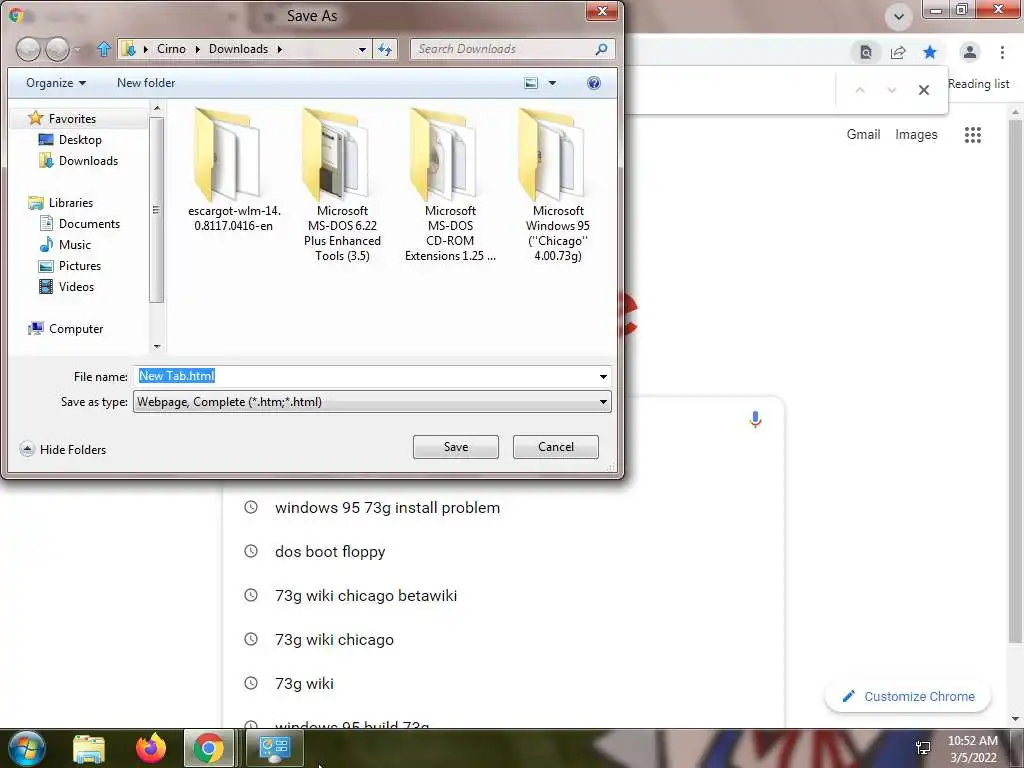Open Windows Explorer from taskbar

(x=89, y=748)
